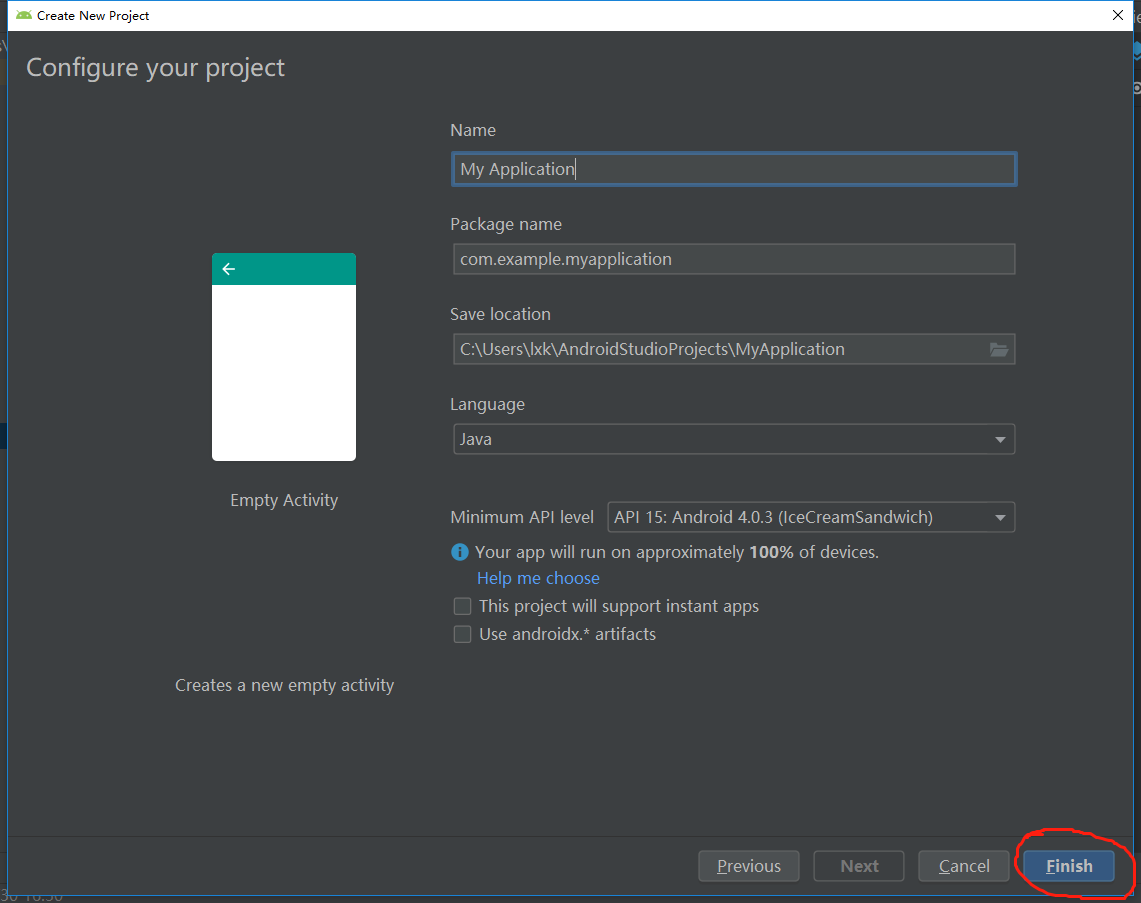This screenshot has height=903, width=1141.
Task: Open the 'Help me choose' link
Action: 538,578
